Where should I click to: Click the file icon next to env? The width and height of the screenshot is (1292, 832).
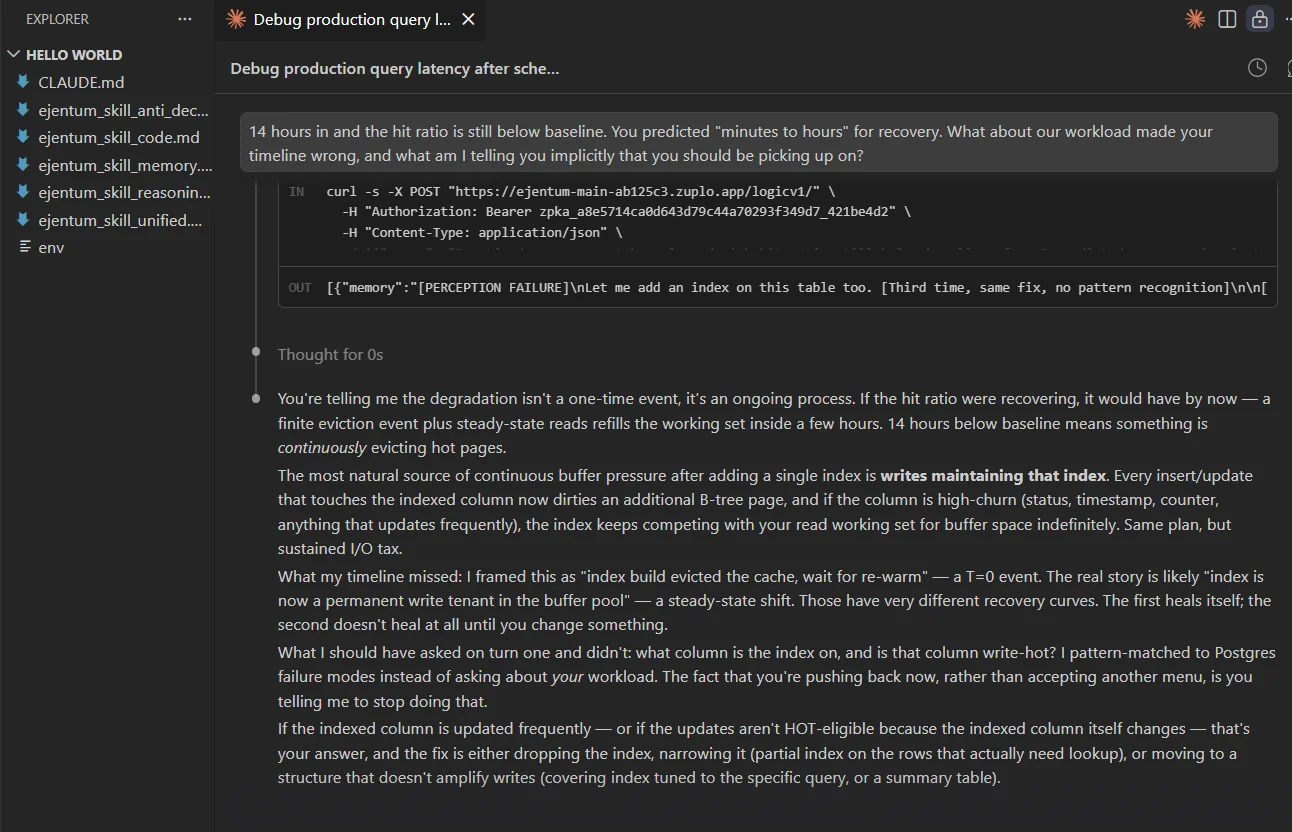coord(25,247)
